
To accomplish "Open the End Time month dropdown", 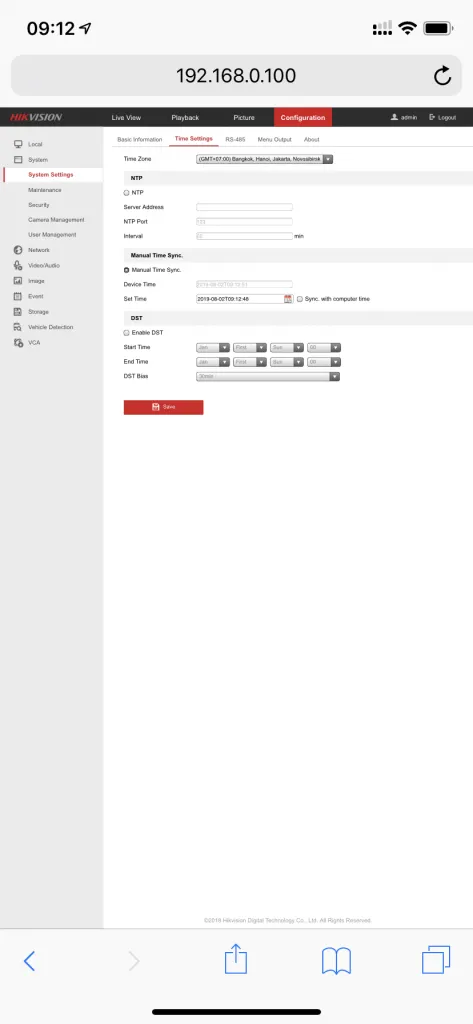I will (213, 362).
